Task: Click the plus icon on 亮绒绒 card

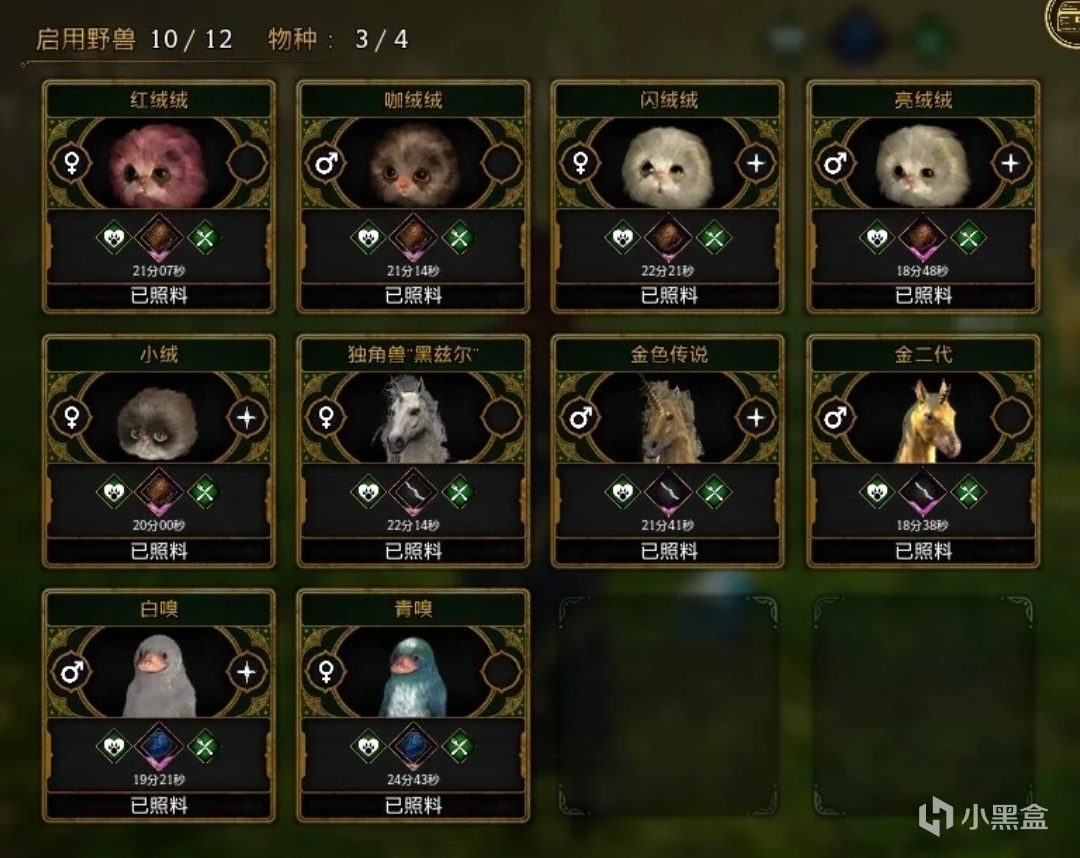Action: tap(1010, 163)
